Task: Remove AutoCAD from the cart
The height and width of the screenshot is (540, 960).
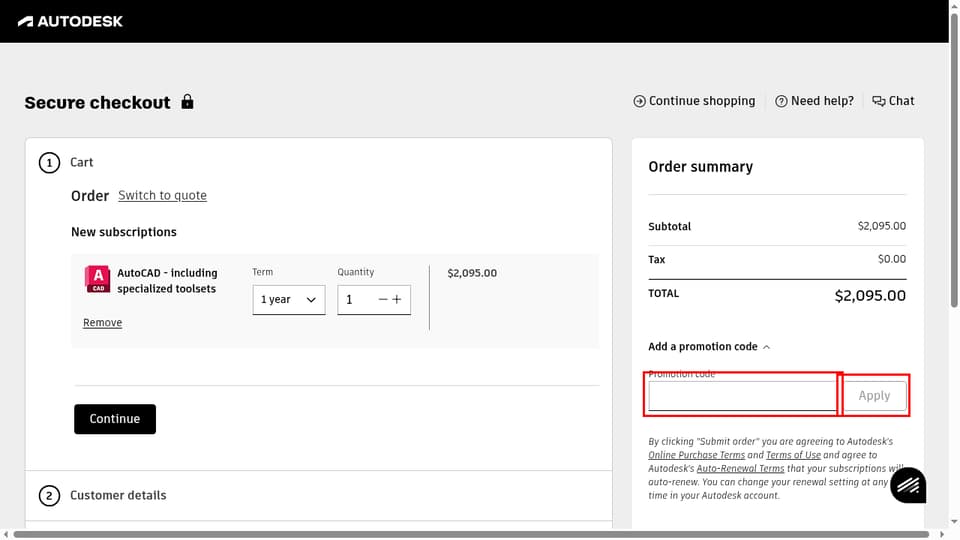Action: click(102, 323)
